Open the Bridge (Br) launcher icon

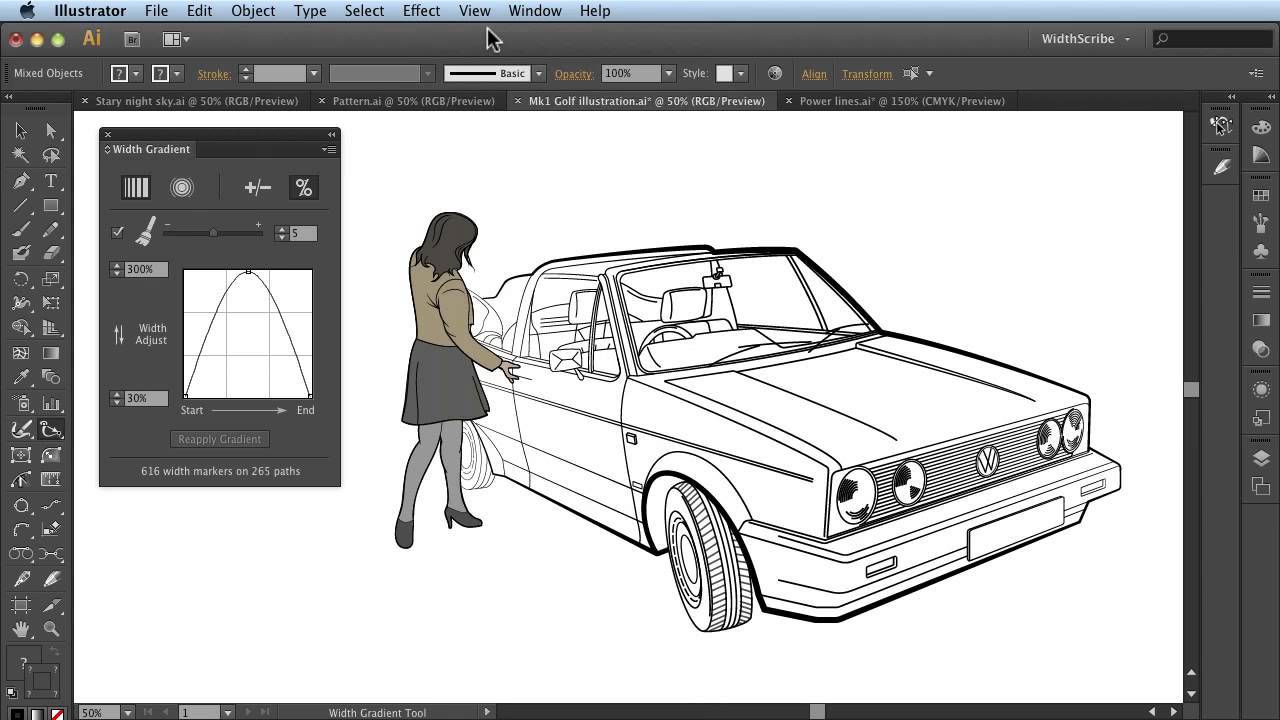132,39
